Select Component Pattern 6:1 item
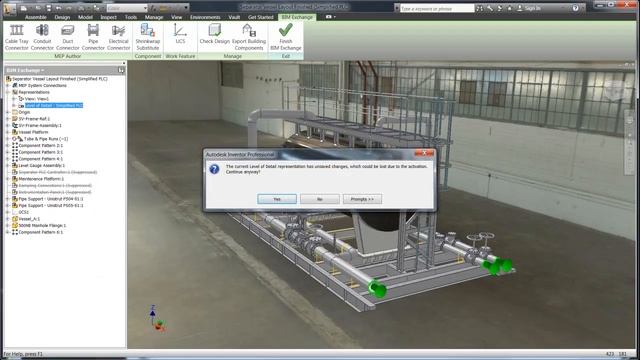Image resolution: width=640 pixels, height=360 pixels. 40,232
